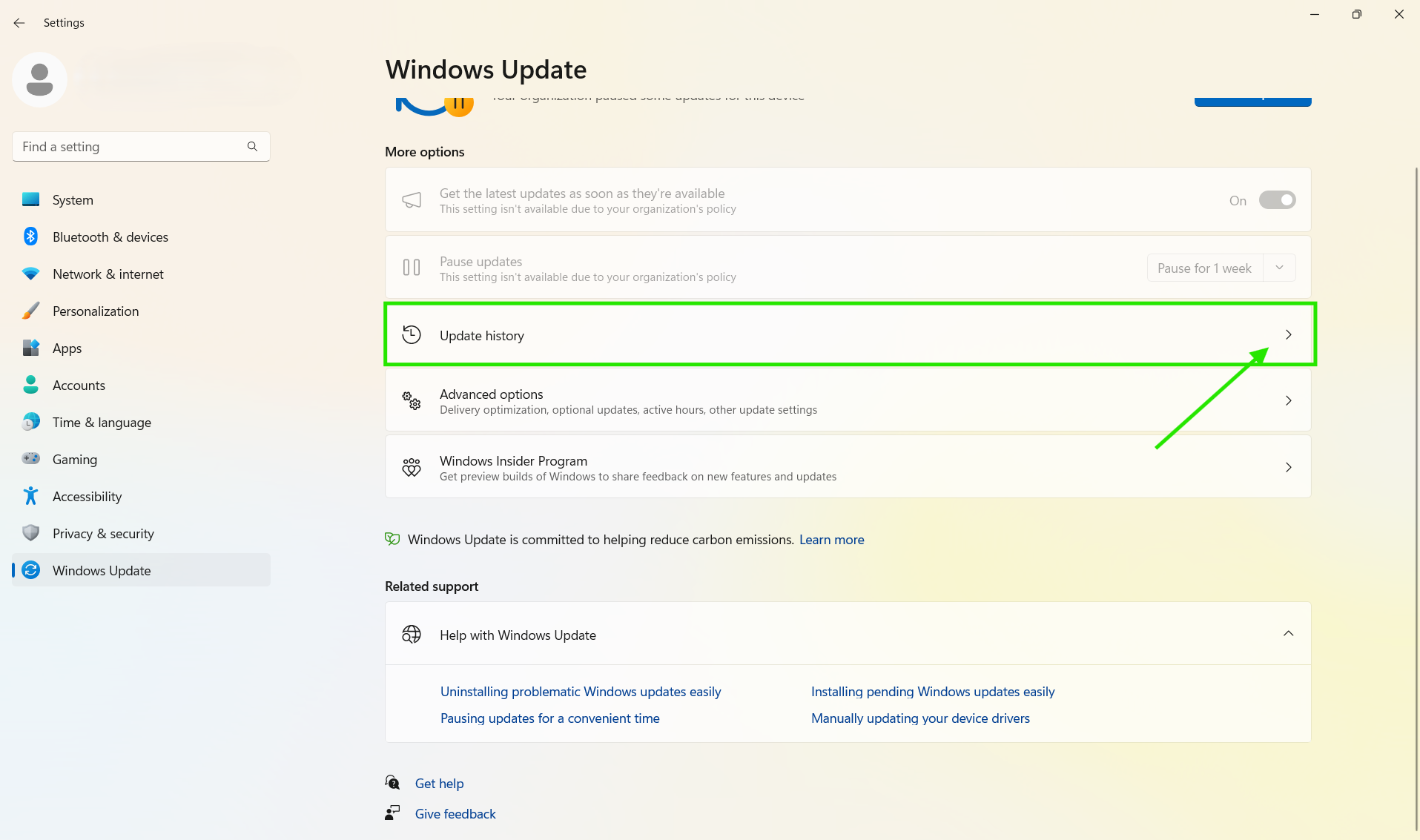Screen dimensions: 1420x840
Task: Go to Time & language settings
Action: pyautogui.click(x=141, y=423)
